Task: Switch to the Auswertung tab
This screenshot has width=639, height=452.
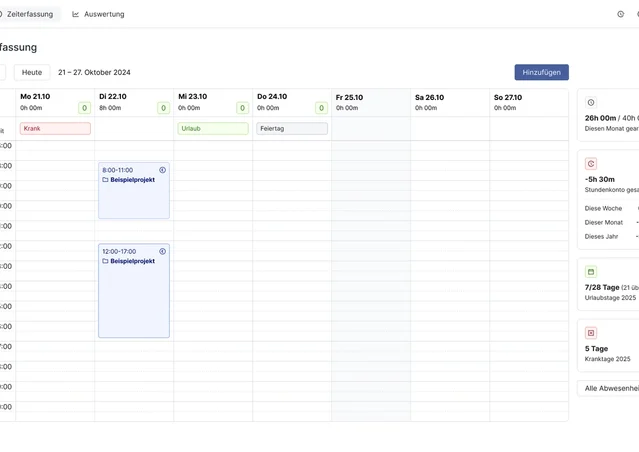Action: coord(98,14)
